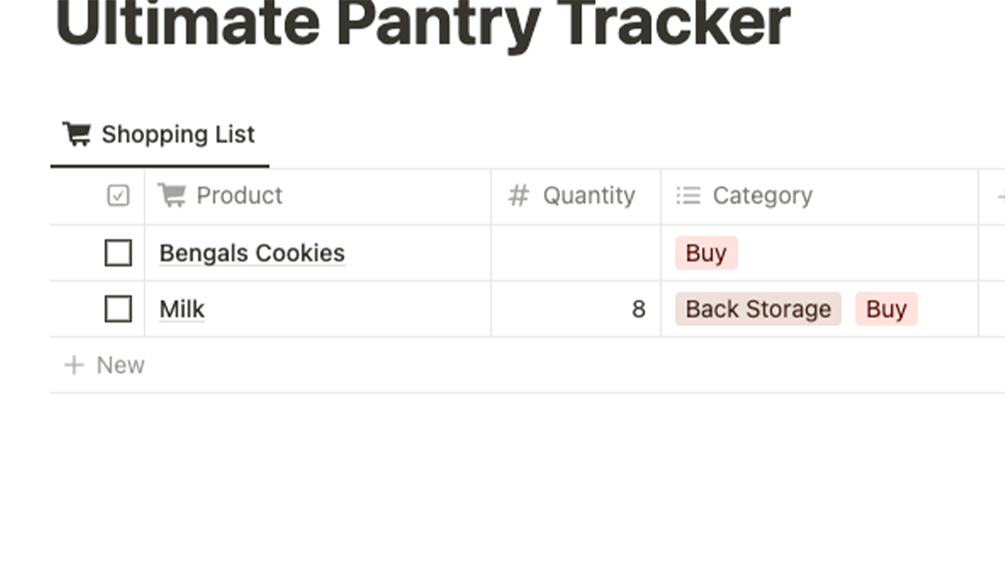Add a new row with New button
This screenshot has height=565, width=1005.
pyautogui.click(x=105, y=365)
